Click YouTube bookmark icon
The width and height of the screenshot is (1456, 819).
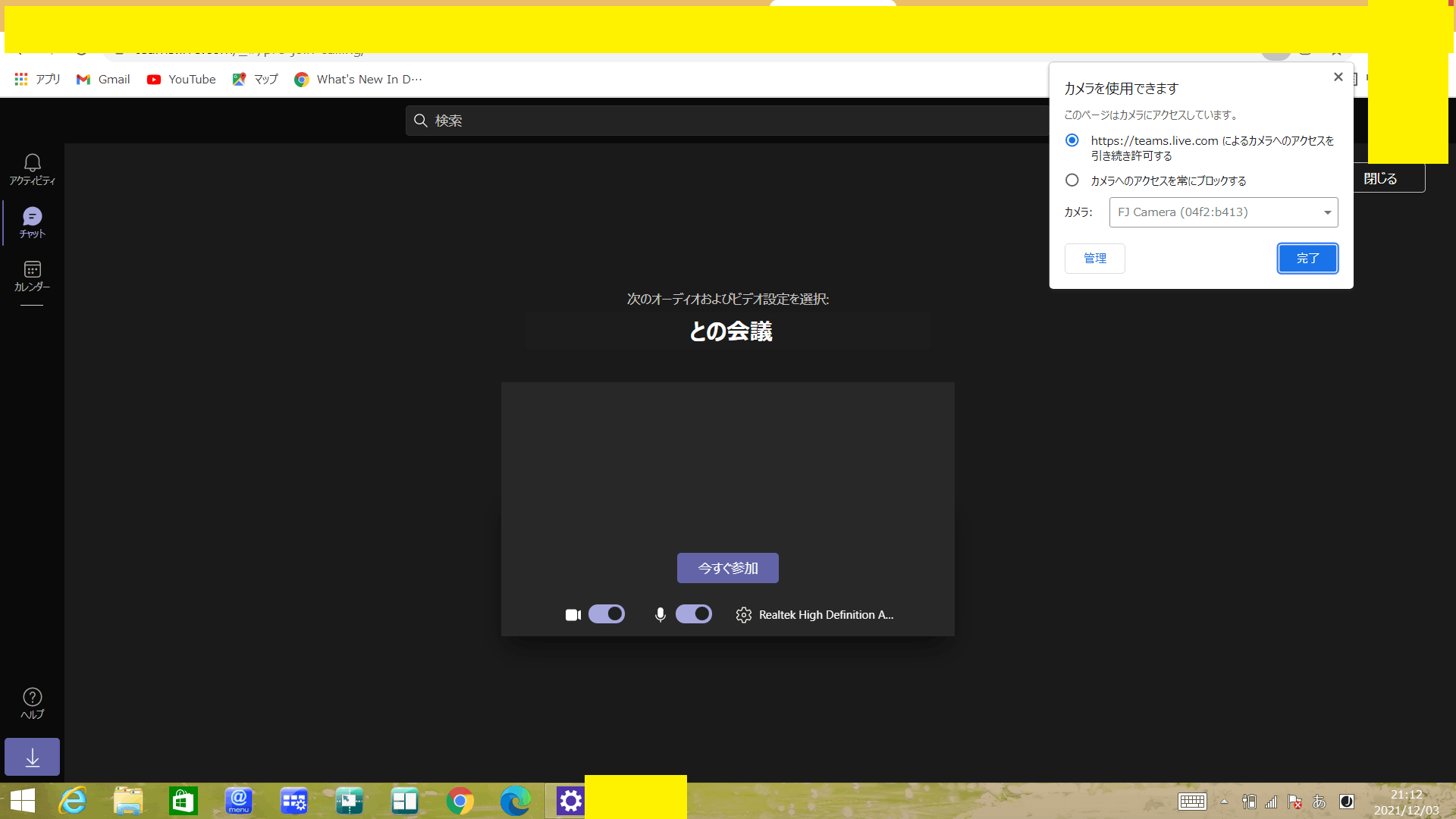(155, 79)
